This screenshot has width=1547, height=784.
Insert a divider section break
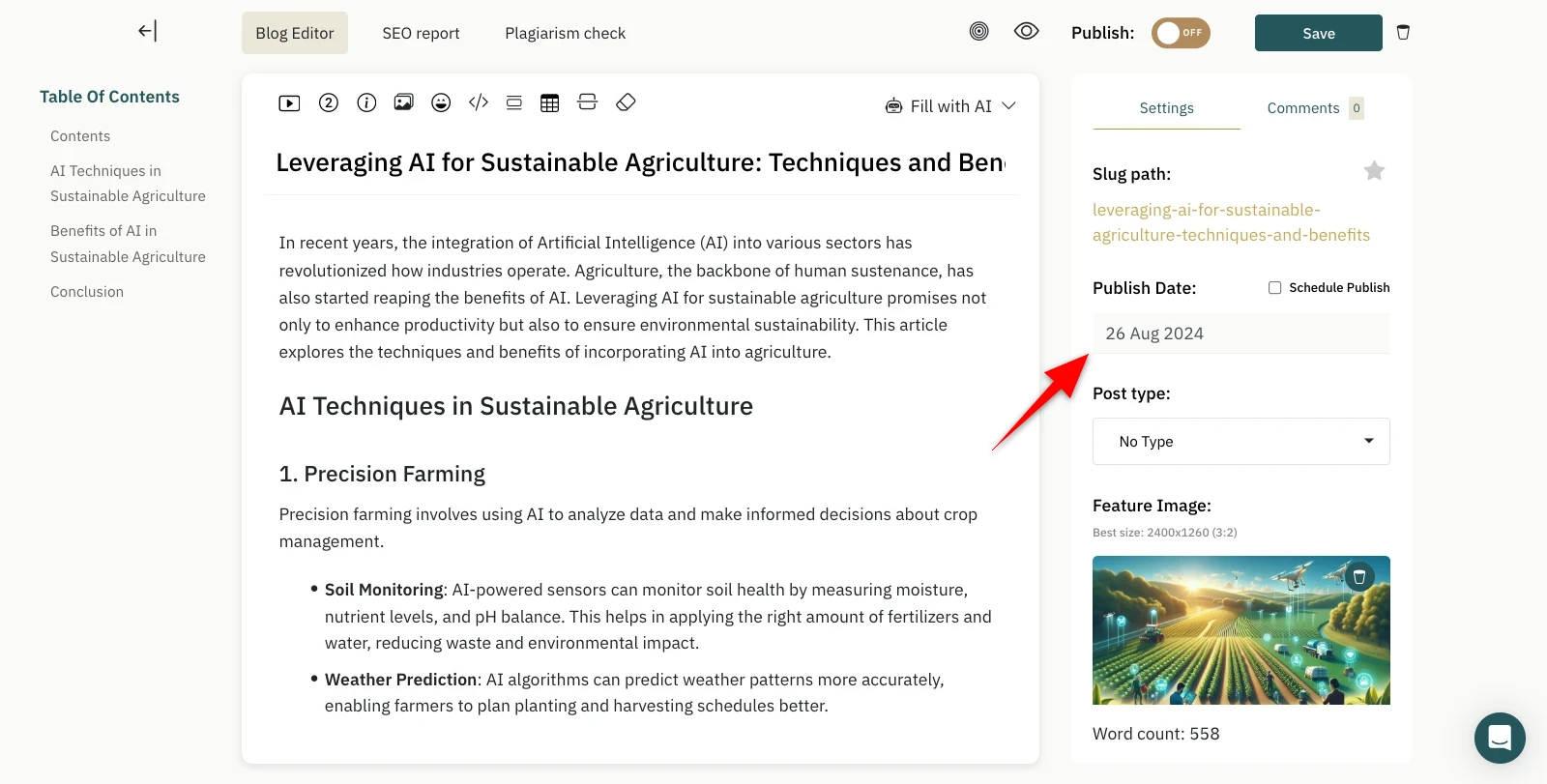point(587,102)
